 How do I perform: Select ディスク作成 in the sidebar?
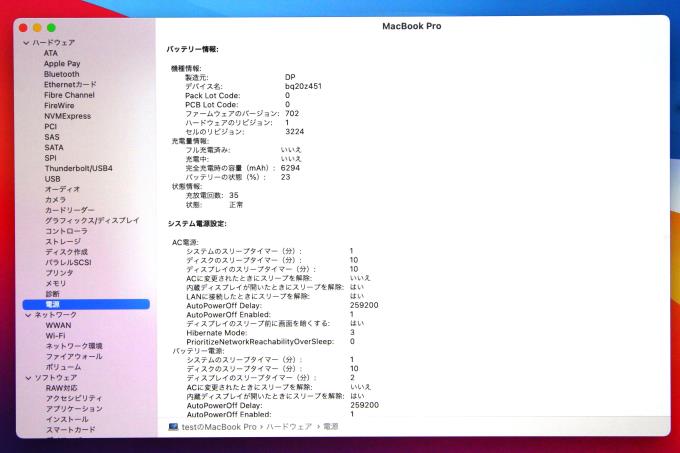66,252
